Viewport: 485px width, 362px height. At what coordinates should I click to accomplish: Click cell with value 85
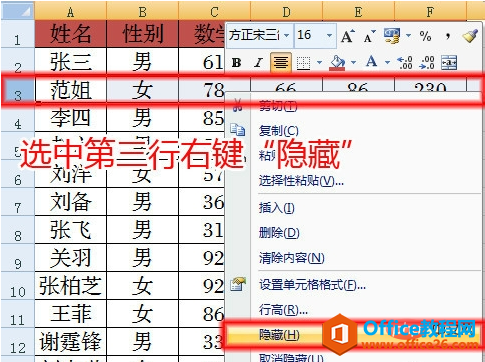click(202, 118)
